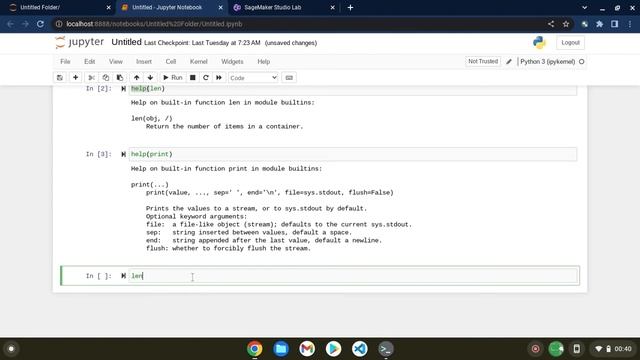Insert a cell below with the plus icon
This screenshot has width=640, height=360.
76,78
